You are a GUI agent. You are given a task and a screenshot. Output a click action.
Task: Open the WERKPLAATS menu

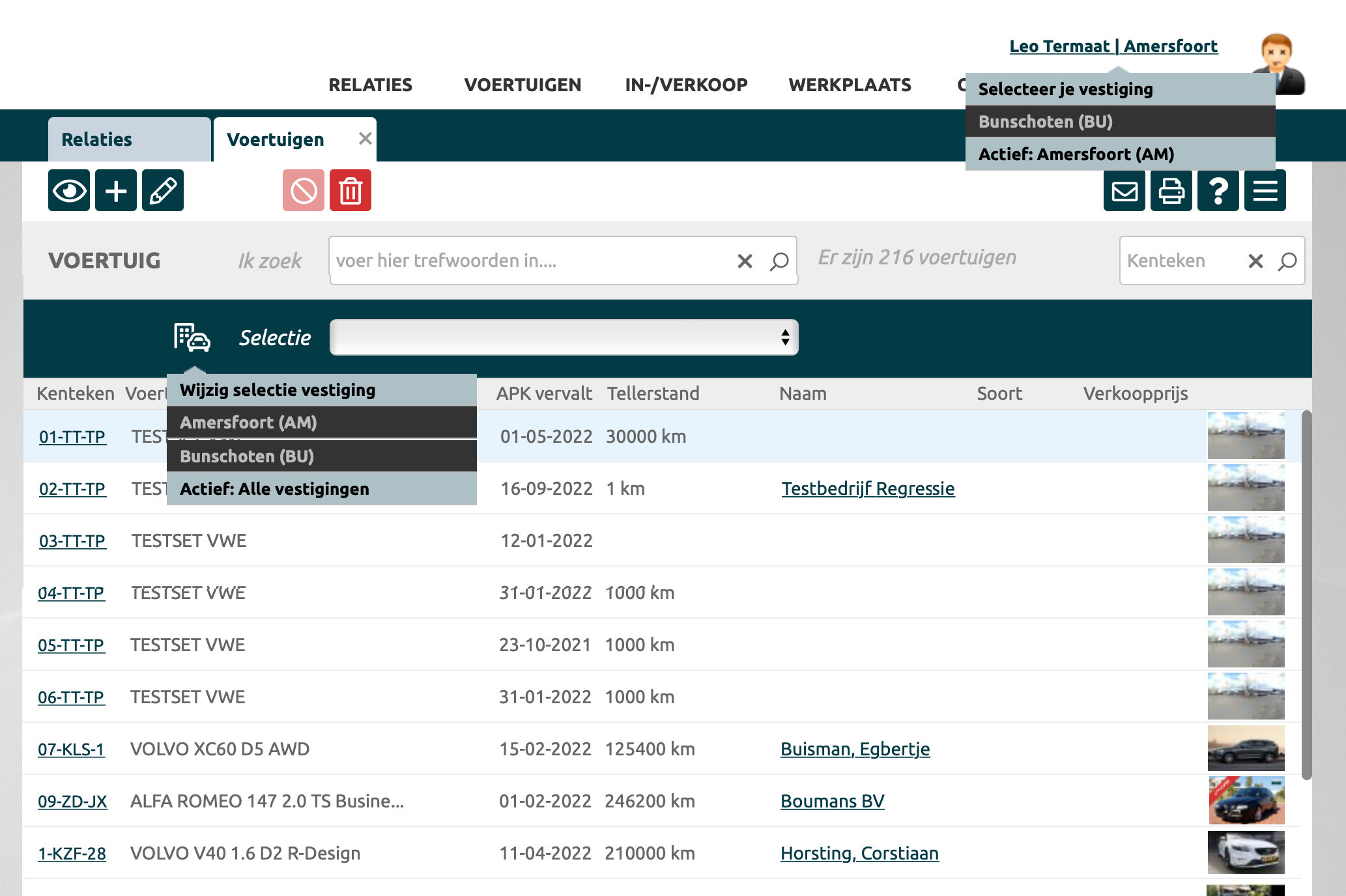point(850,85)
